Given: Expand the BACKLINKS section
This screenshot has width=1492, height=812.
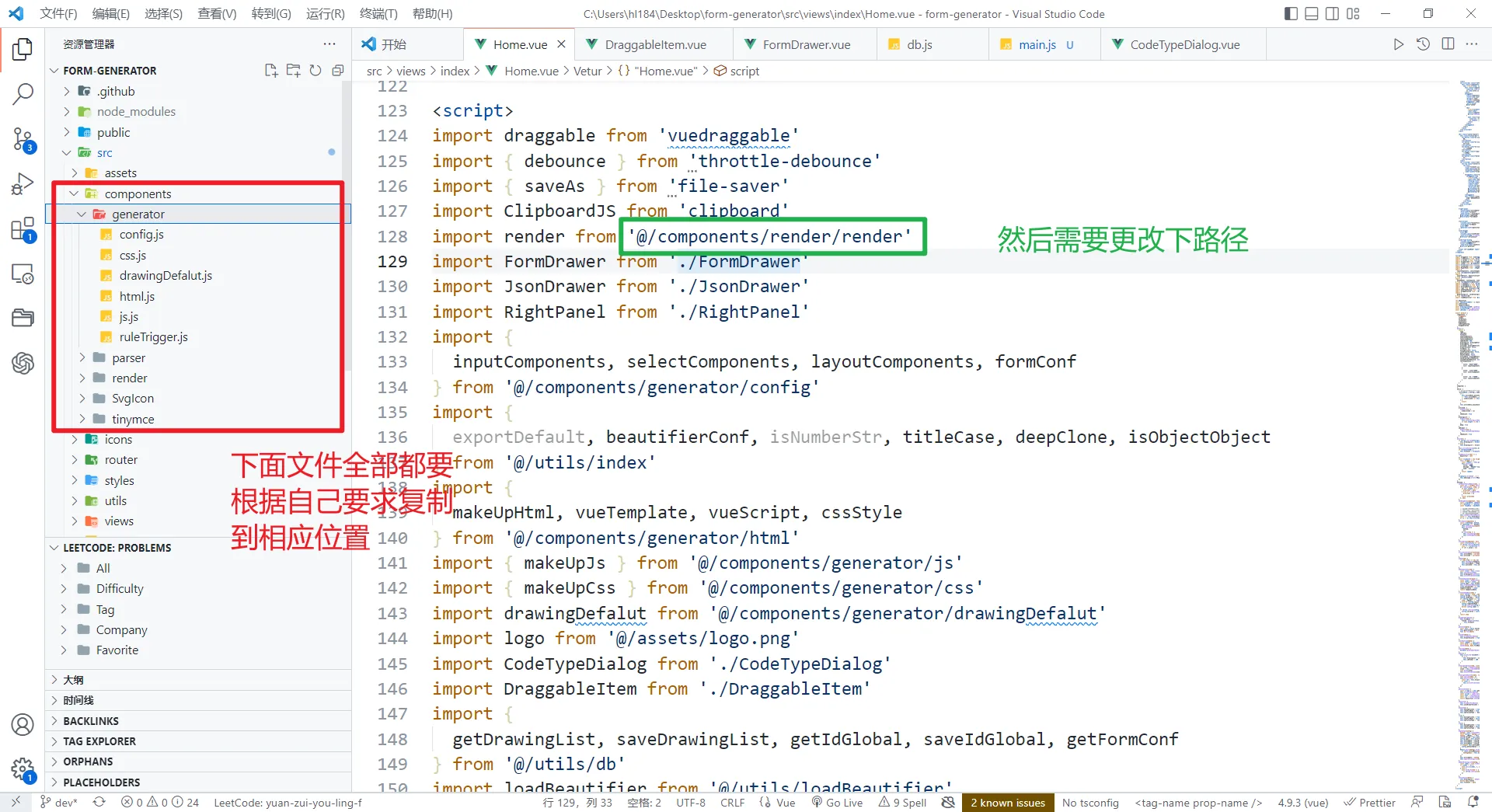Looking at the screenshot, I should click(91, 721).
